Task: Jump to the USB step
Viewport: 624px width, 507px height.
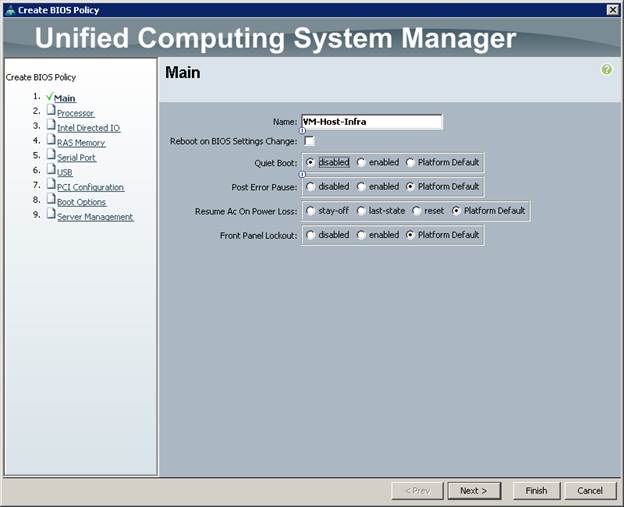Action: click(64, 173)
